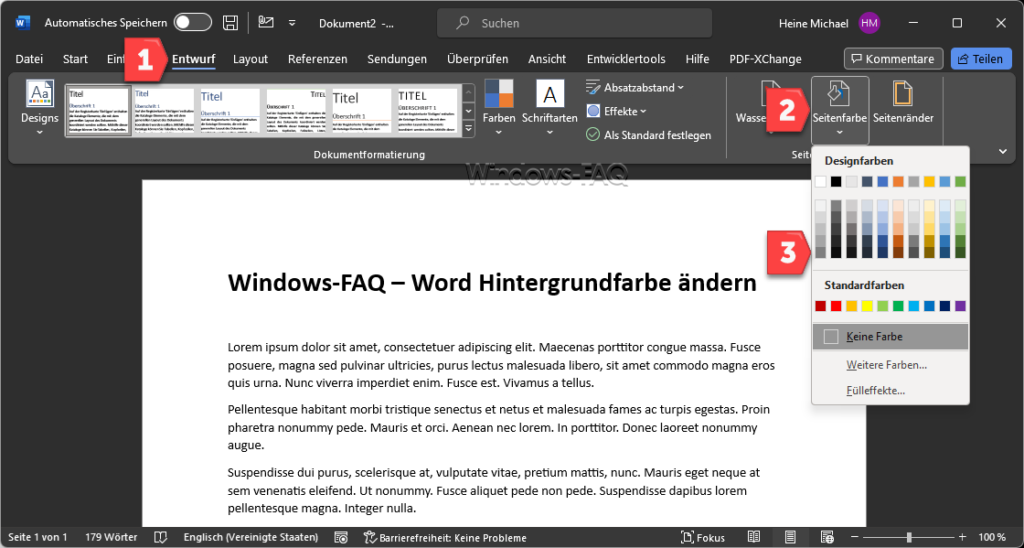Pick the bright red swatch in Standardfarben
This screenshot has height=548, width=1024.
pos(836,306)
